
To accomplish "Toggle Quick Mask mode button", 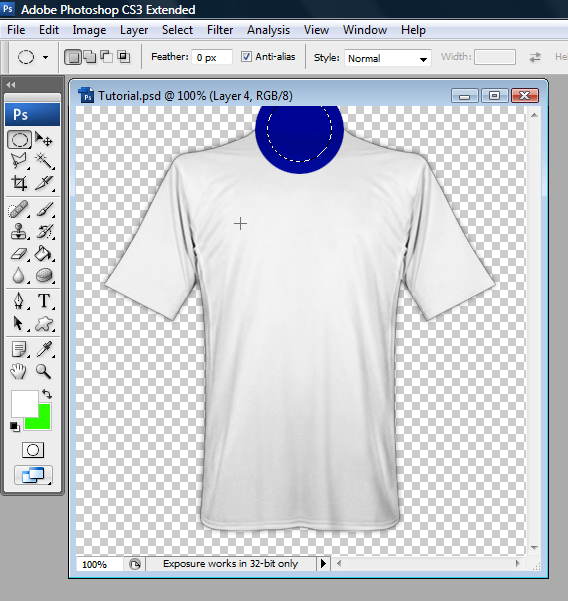I will tap(33, 450).
